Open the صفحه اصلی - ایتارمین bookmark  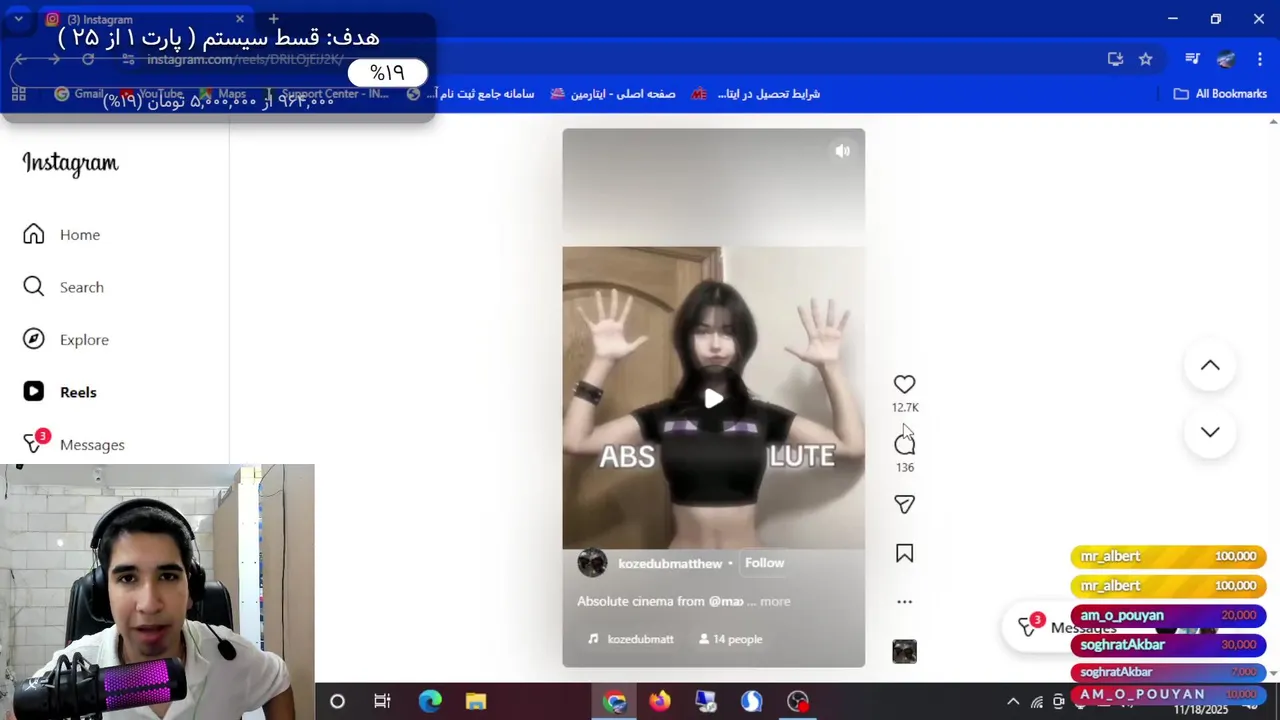(x=612, y=94)
